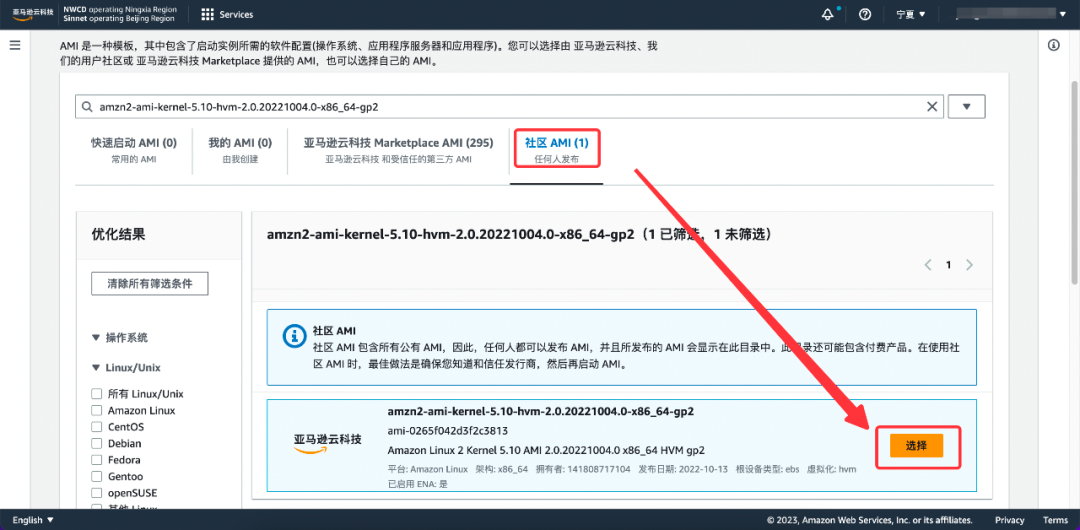Check the openSUSE checkbox
The image size is (1080, 530).
[x=96, y=493]
